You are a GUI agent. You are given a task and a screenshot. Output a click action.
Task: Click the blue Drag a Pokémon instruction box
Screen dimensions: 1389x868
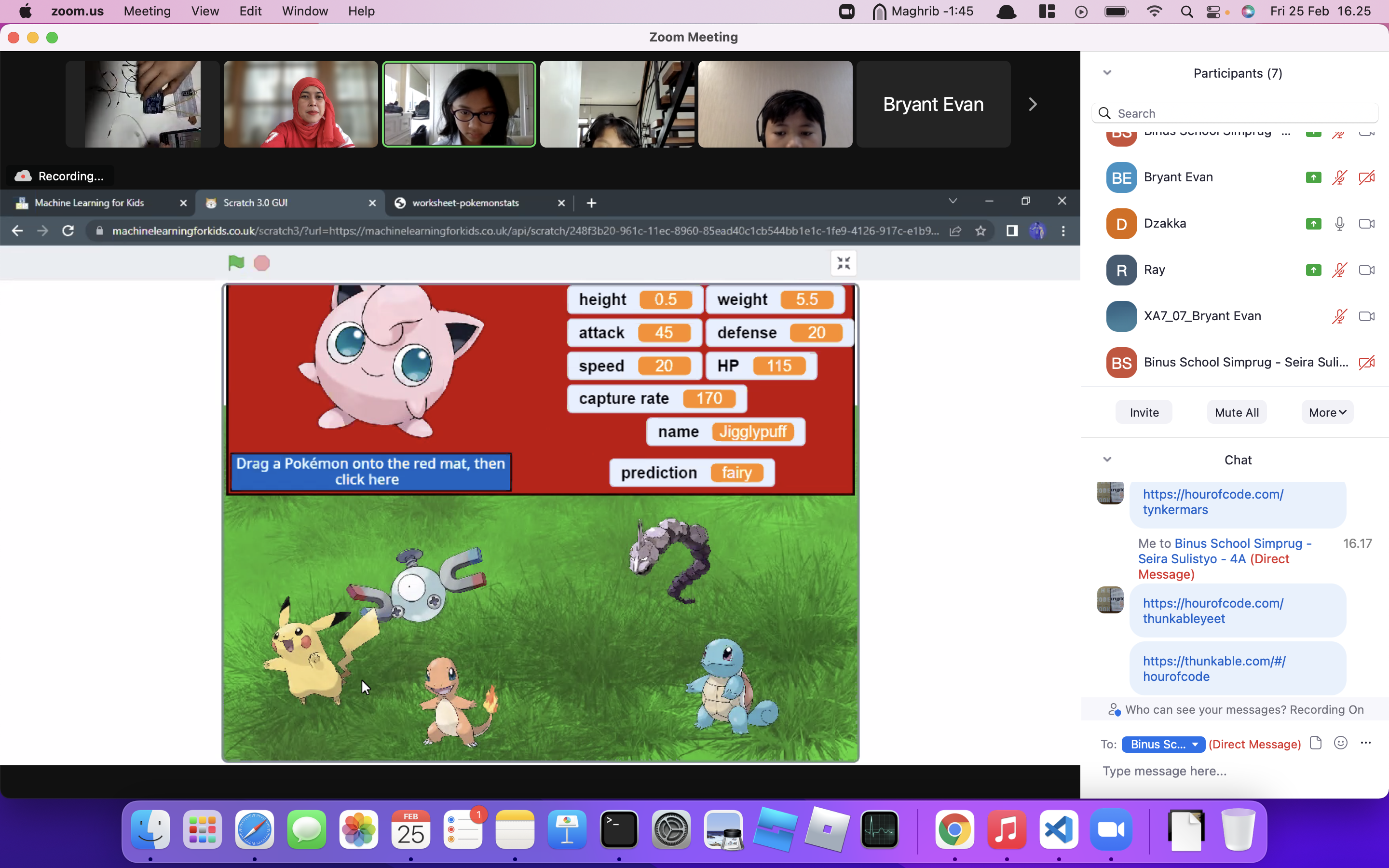click(x=370, y=471)
